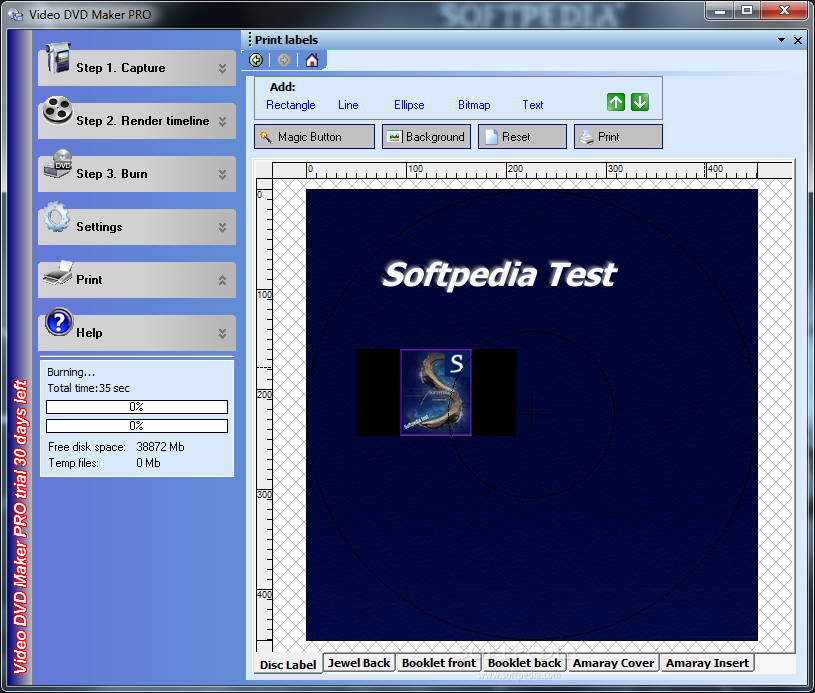
Task: Go back with the green left arrow
Action: (x=256, y=60)
